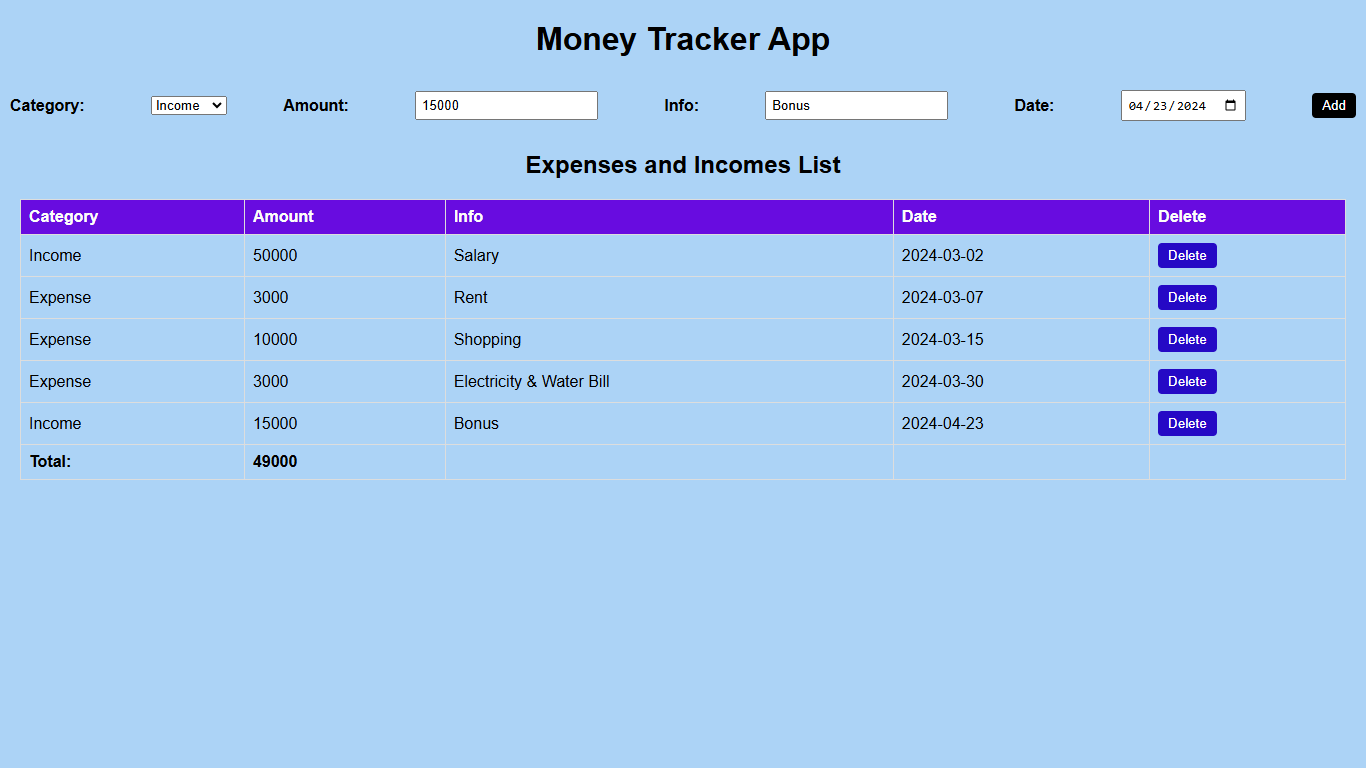Delete the Salary income row
The image size is (1366, 768).
click(1187, 255)
